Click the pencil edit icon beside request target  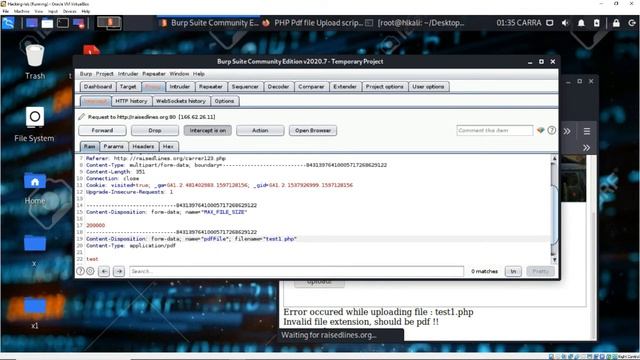point(82,117)
